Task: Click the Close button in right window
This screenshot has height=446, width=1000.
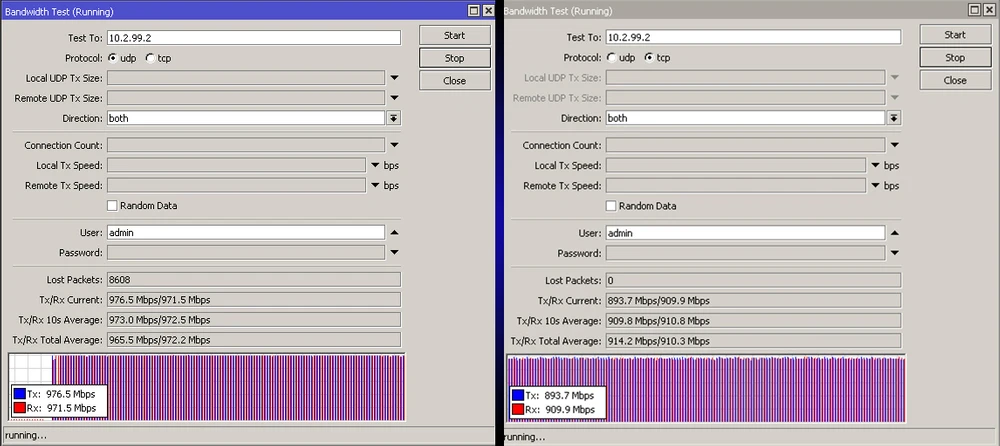Action: (954, 80)
